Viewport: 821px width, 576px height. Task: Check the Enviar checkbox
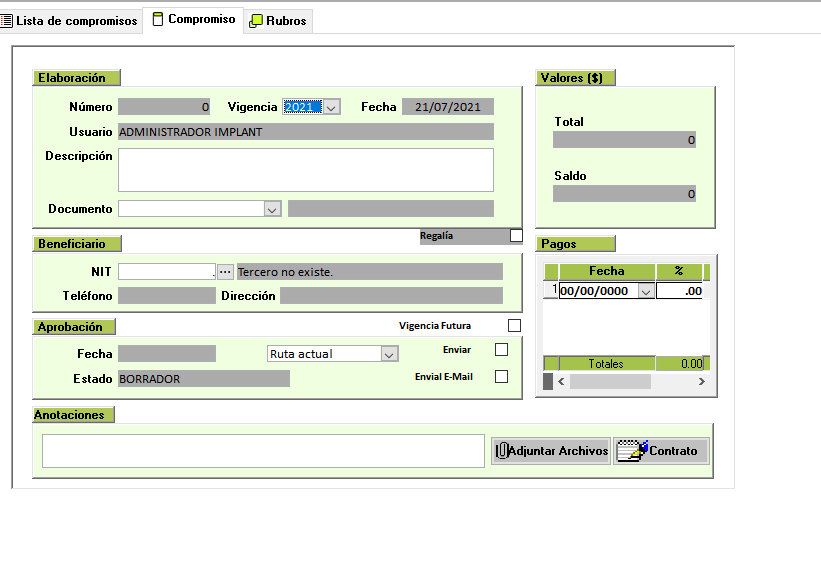[x=502, y=350]
